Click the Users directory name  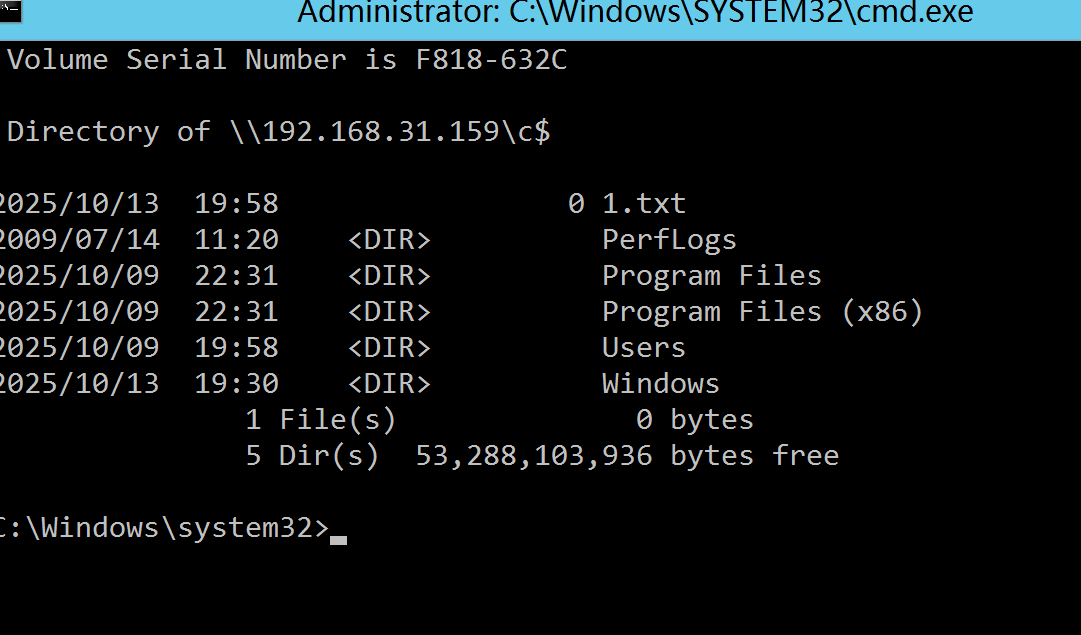[644, 348]
